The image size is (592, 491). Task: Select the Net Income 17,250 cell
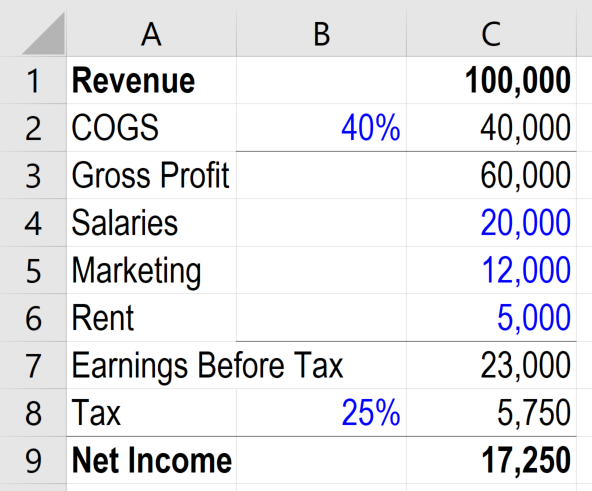(491, 460)
